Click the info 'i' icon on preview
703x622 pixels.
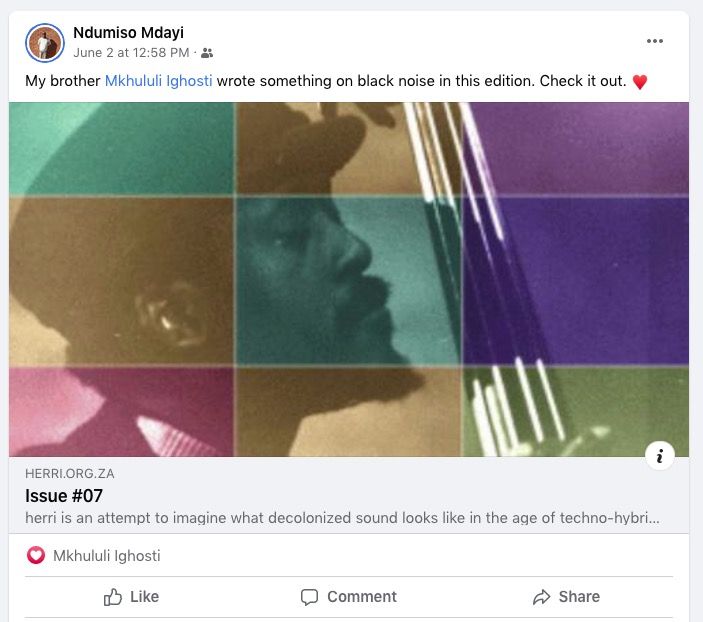point(659,456)
